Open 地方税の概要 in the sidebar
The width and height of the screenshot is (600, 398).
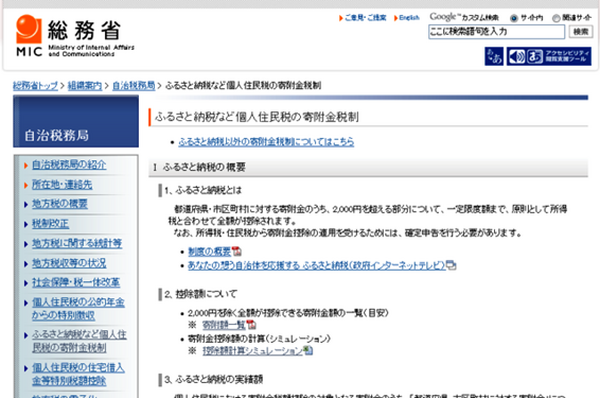pyautogui.click(x=60, y=204)
